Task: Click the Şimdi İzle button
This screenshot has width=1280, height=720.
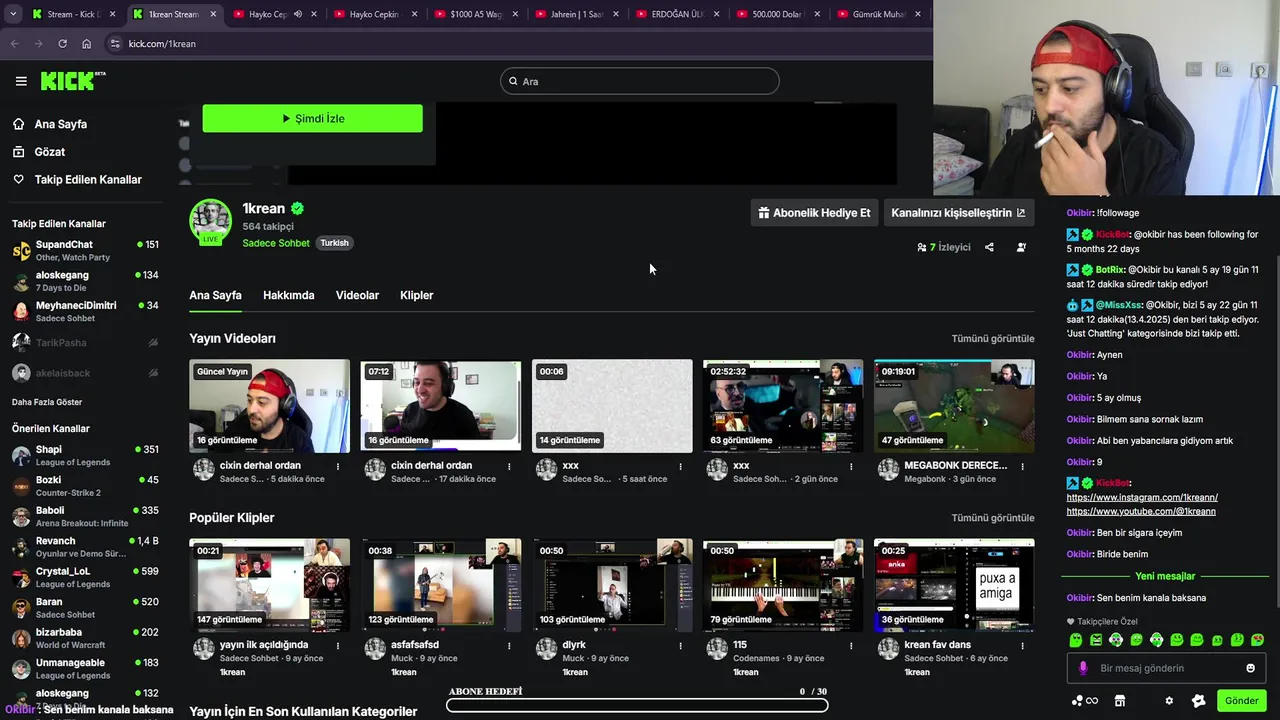Action: pos(312,118)
